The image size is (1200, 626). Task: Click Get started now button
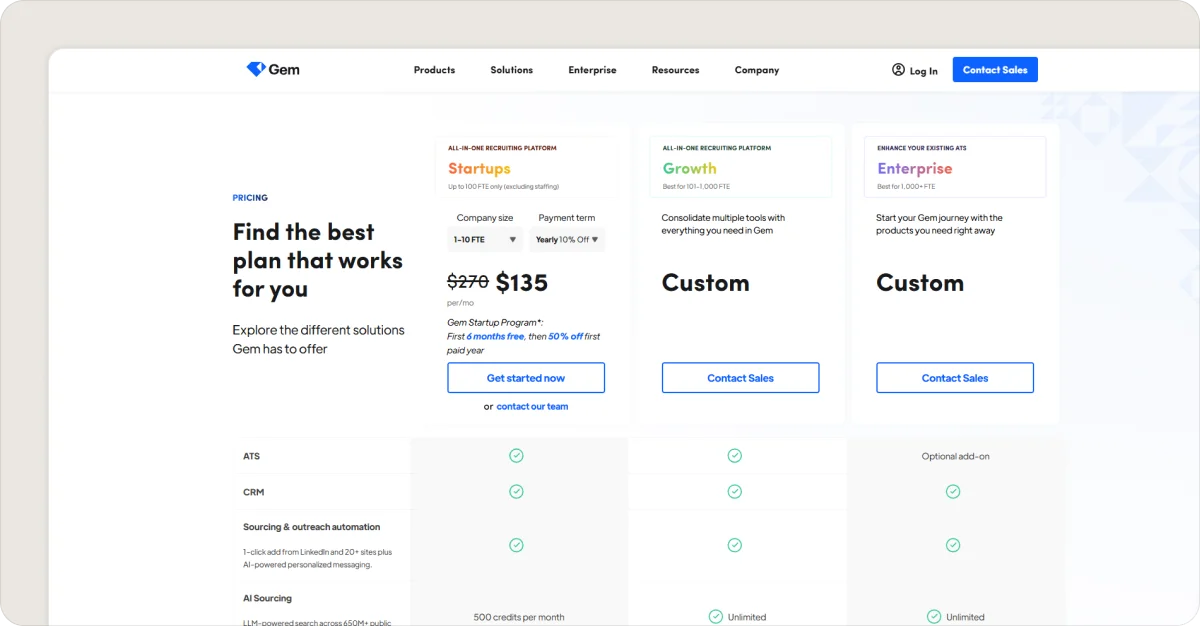coord(526,378)
